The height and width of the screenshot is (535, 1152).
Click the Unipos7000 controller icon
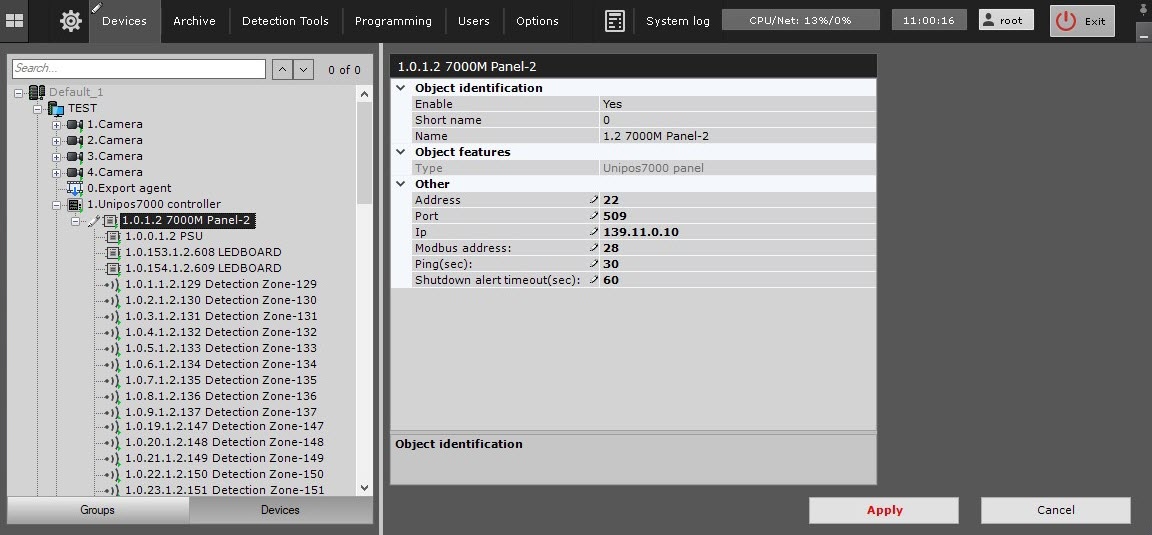click(x=75, y=204)
